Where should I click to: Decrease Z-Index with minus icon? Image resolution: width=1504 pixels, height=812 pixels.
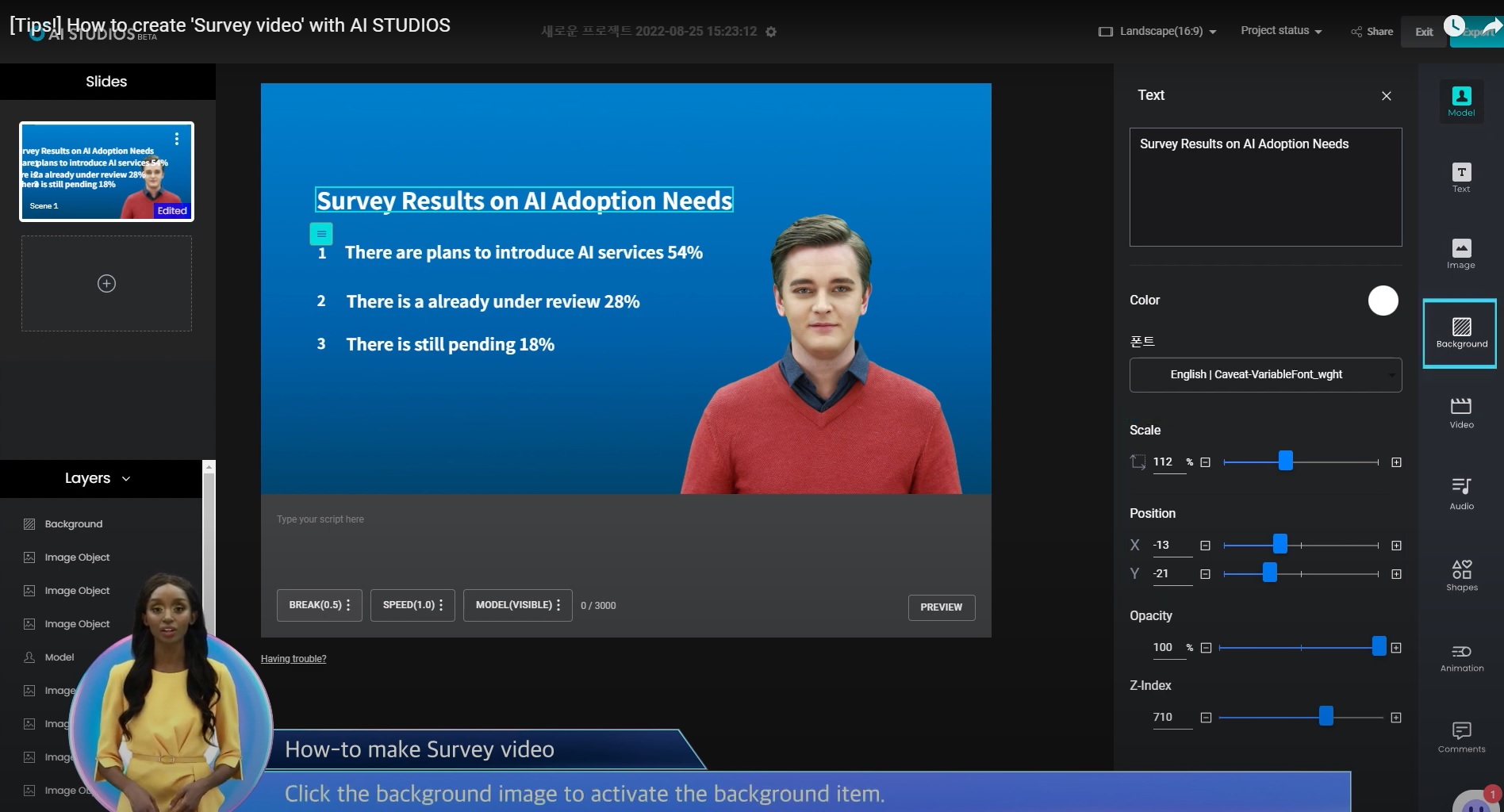click(x=1206, y=718)
